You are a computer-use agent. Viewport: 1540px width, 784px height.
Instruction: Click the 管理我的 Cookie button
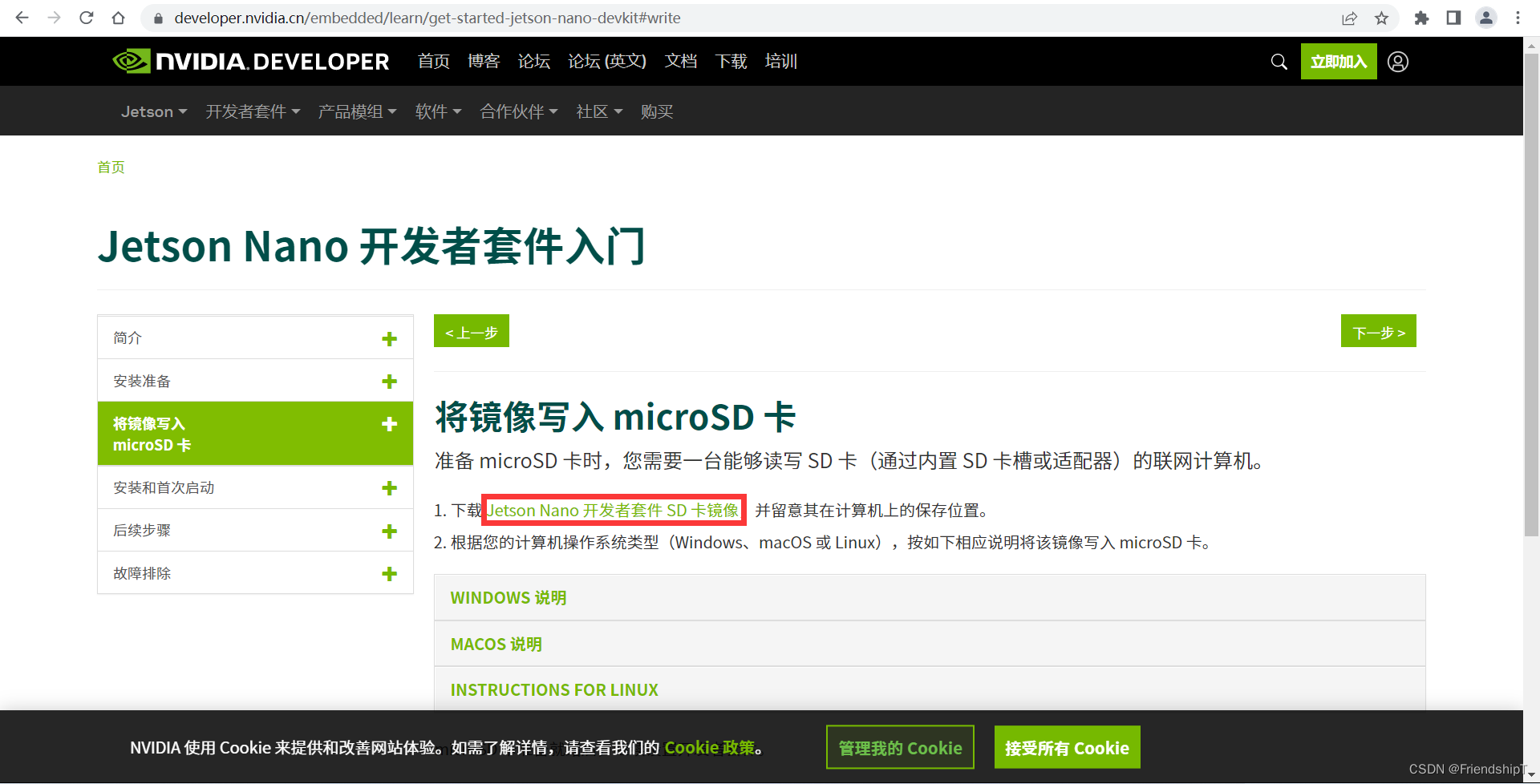tap(900, 747)
